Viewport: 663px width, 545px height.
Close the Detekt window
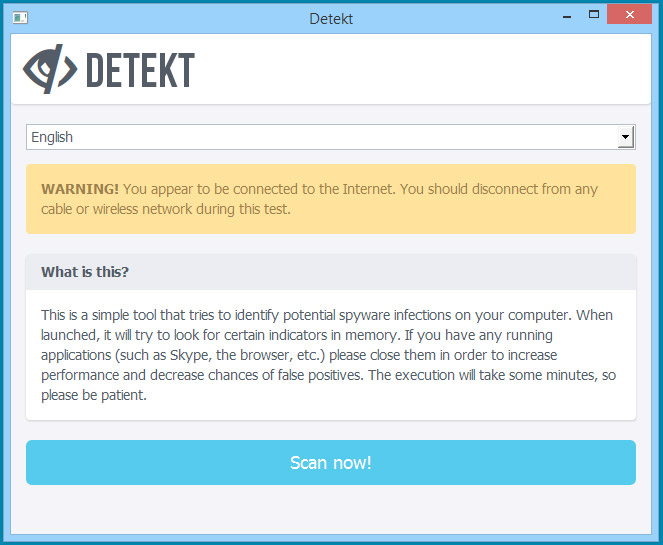(632, 15)
